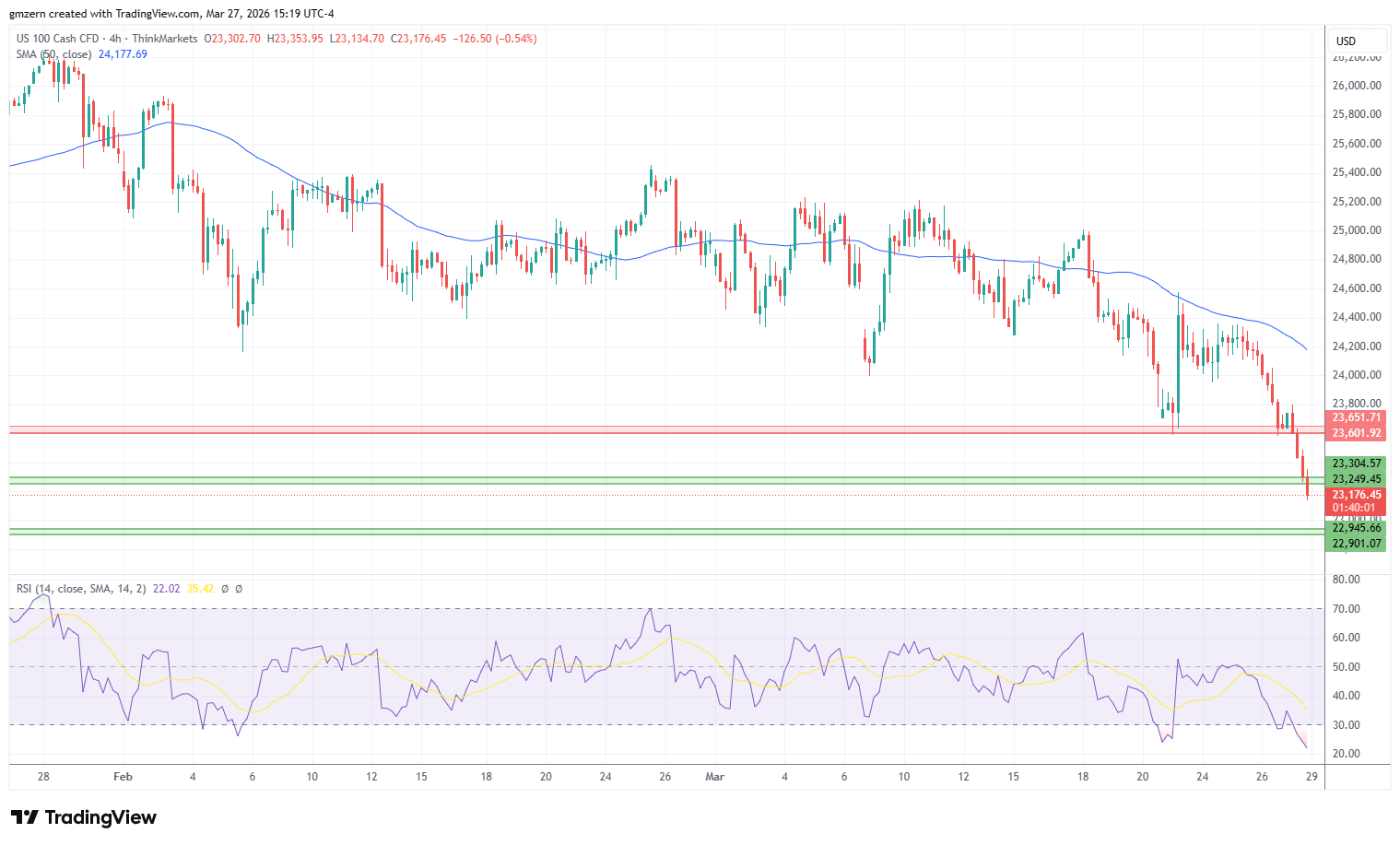Viewport: 1400px width, 845px height.
Task: Click the countdown timer 01:40:01
Action: (1354, 508)
